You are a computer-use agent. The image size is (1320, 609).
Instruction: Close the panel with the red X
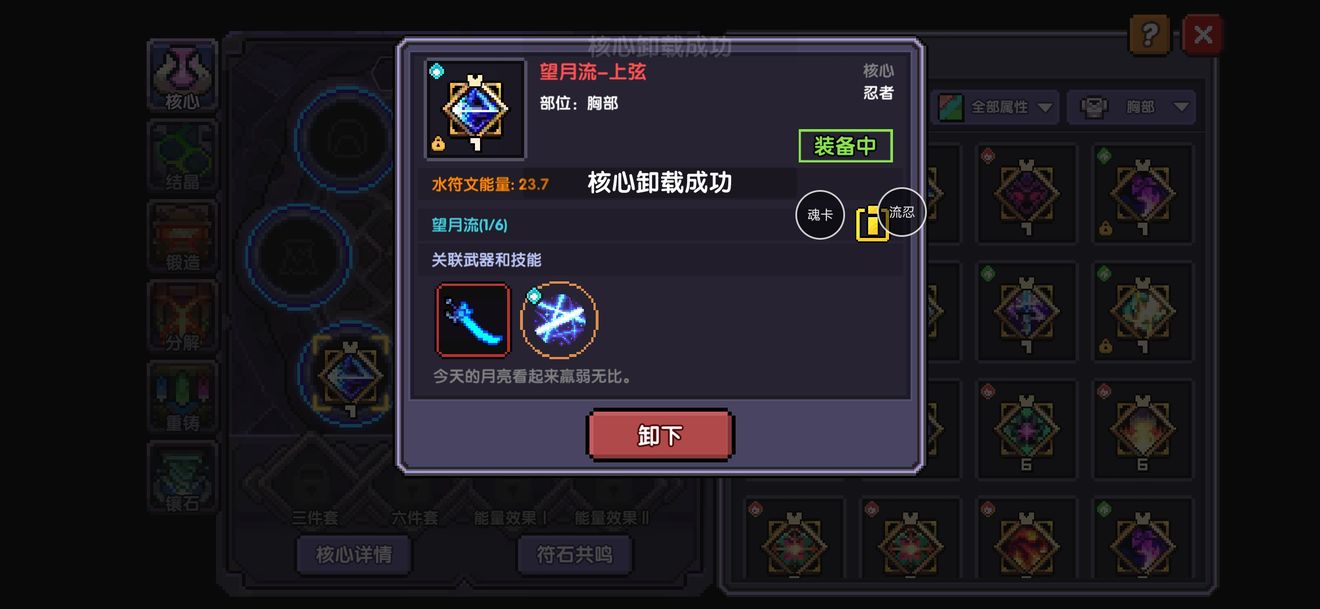1203,35
